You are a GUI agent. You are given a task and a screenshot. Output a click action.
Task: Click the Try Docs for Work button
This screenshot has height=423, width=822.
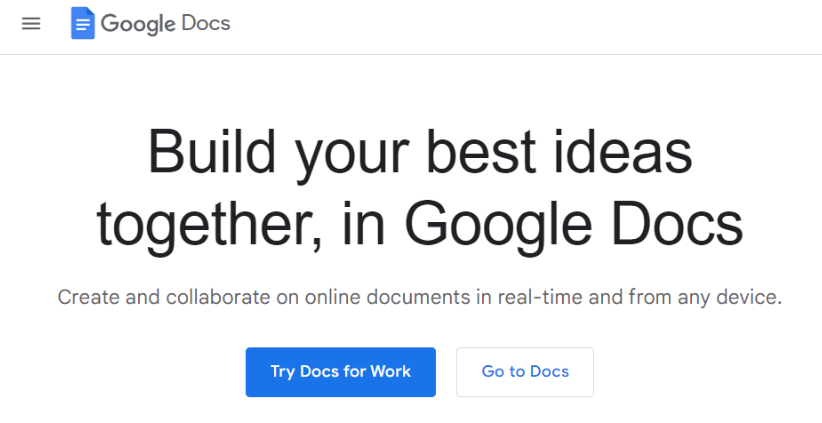[341, 372]
